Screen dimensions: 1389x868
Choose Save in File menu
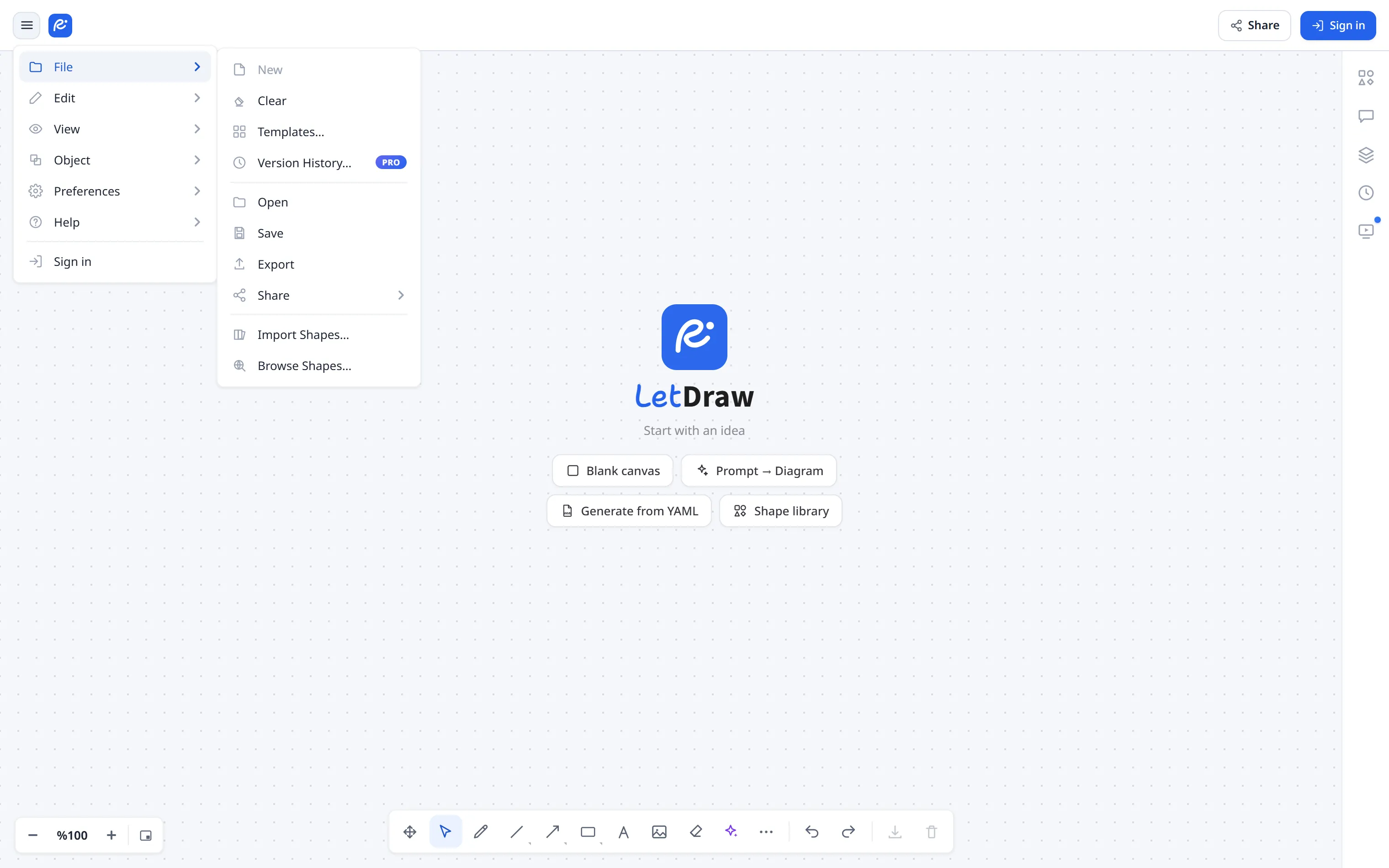319,233
